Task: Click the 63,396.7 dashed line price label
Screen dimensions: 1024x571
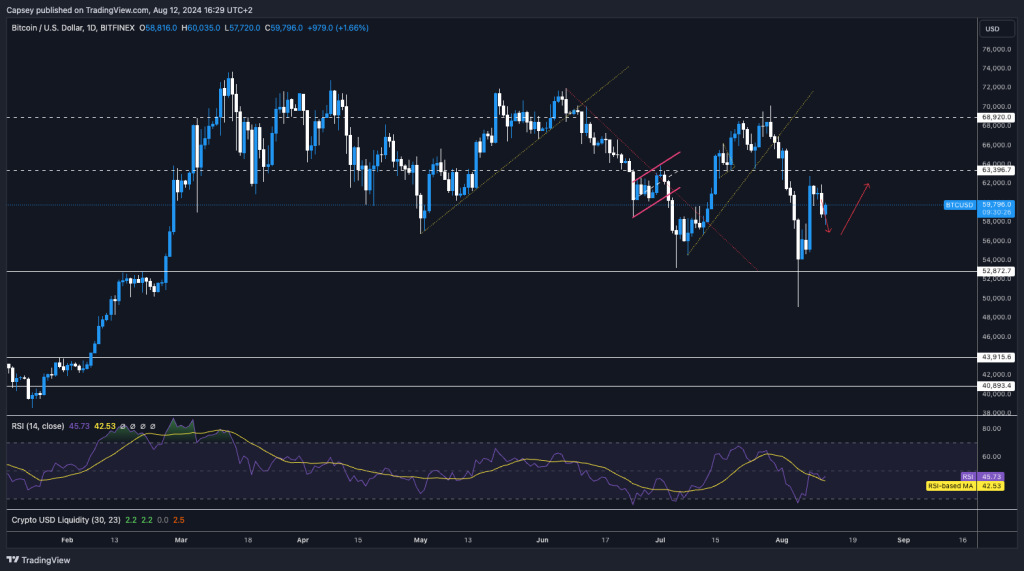Action: (x=998, y=170)
